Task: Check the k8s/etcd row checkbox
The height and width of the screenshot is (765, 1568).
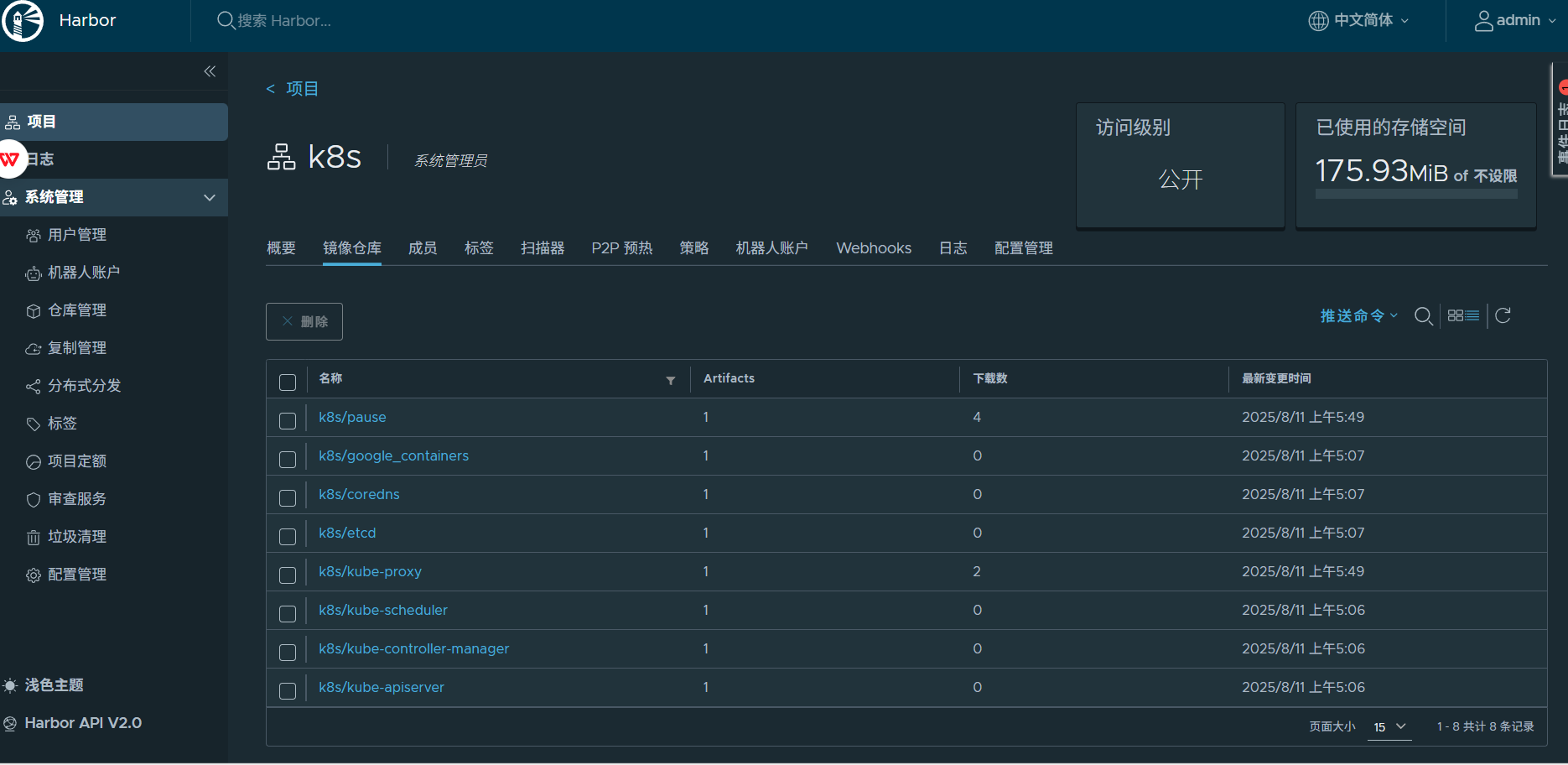Action: click(x=288, y=537)
